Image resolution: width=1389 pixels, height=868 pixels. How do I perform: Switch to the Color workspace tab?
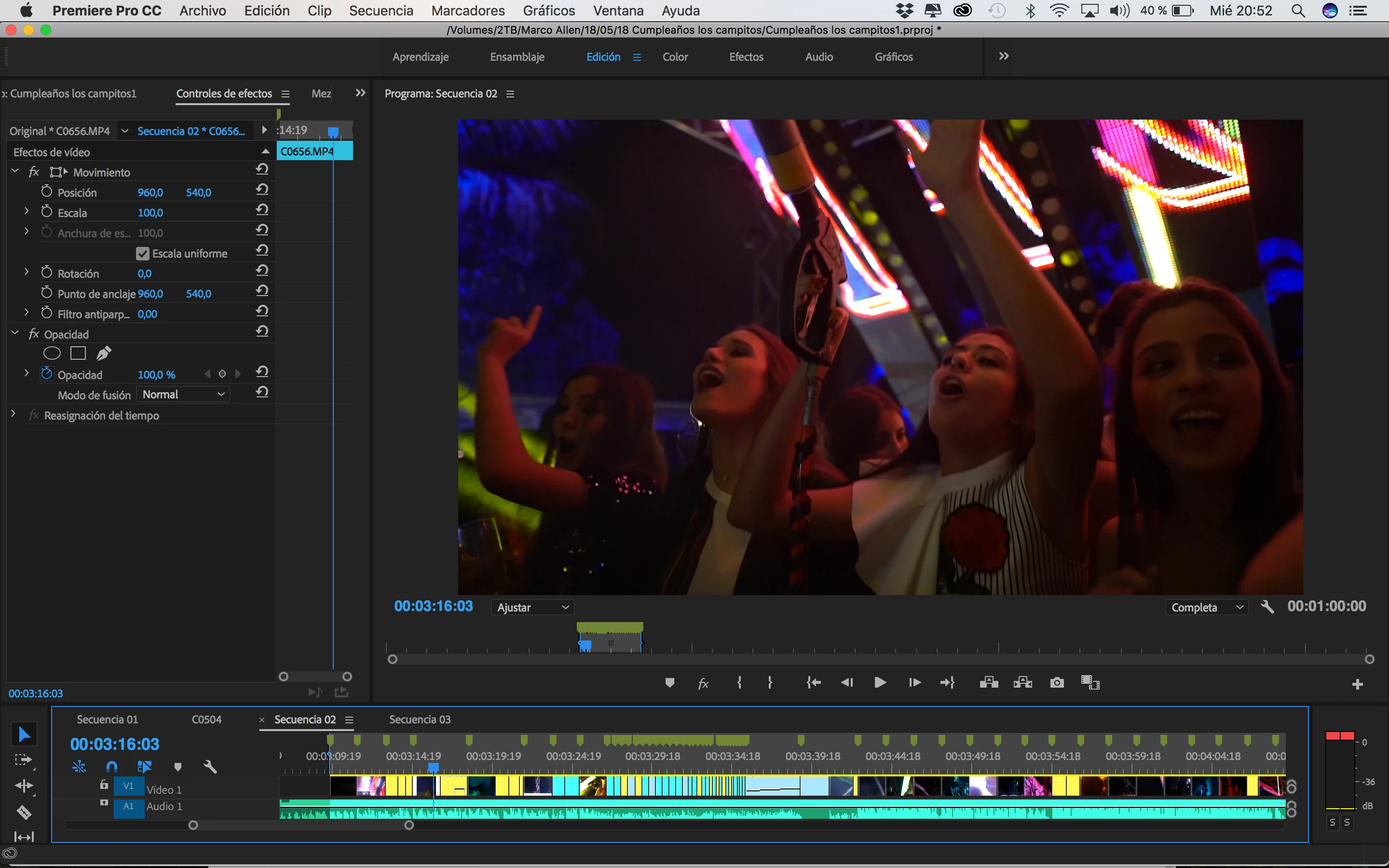pos(675,57)
